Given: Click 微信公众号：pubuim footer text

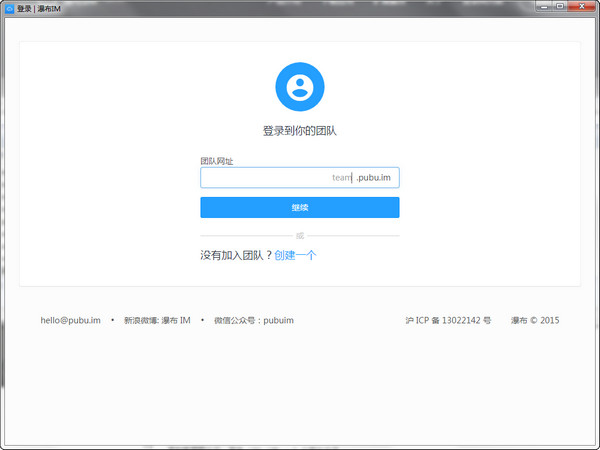Looking at the screenshot, I should [x=254, y=320].
